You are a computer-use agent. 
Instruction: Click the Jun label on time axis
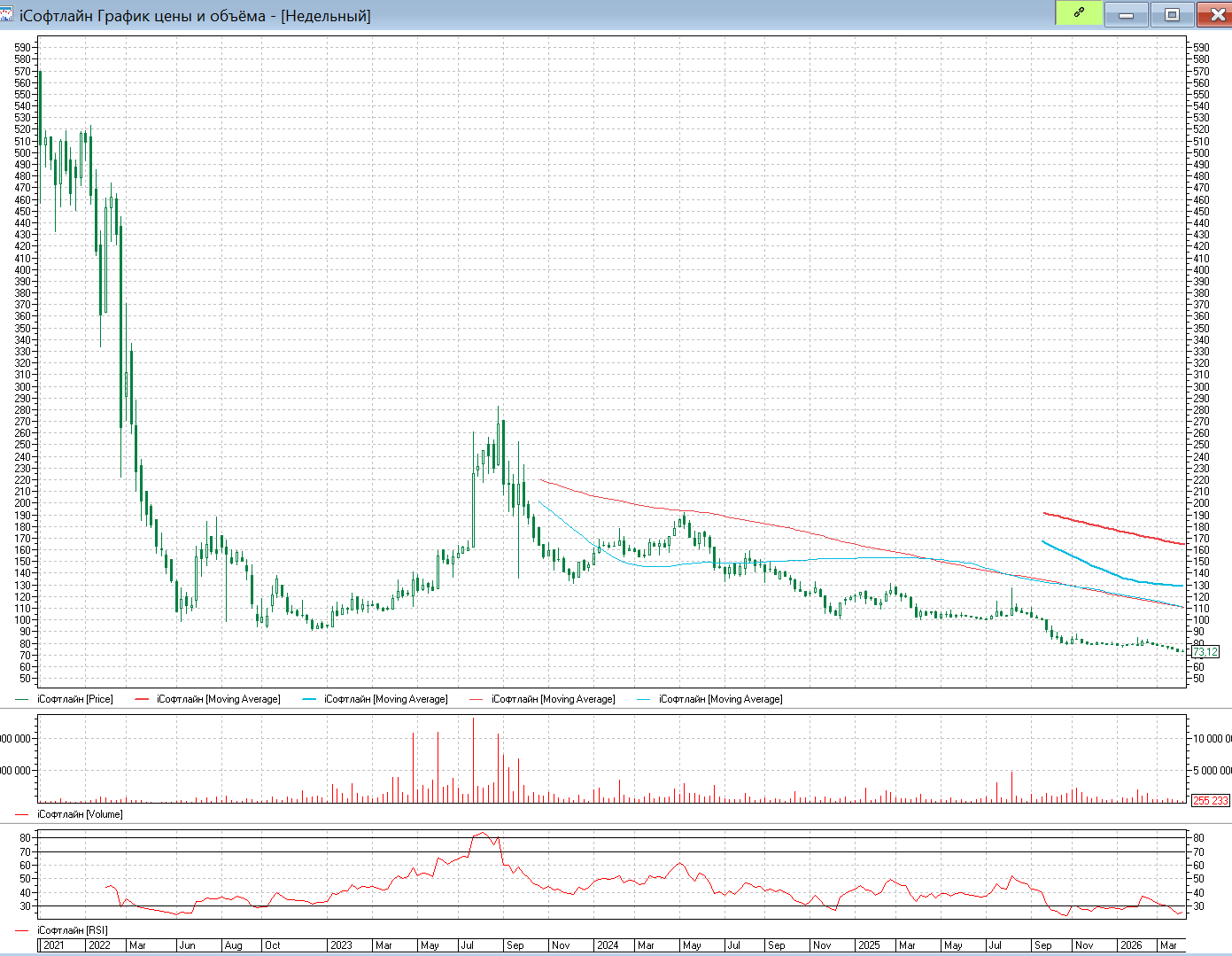[187, 945]
